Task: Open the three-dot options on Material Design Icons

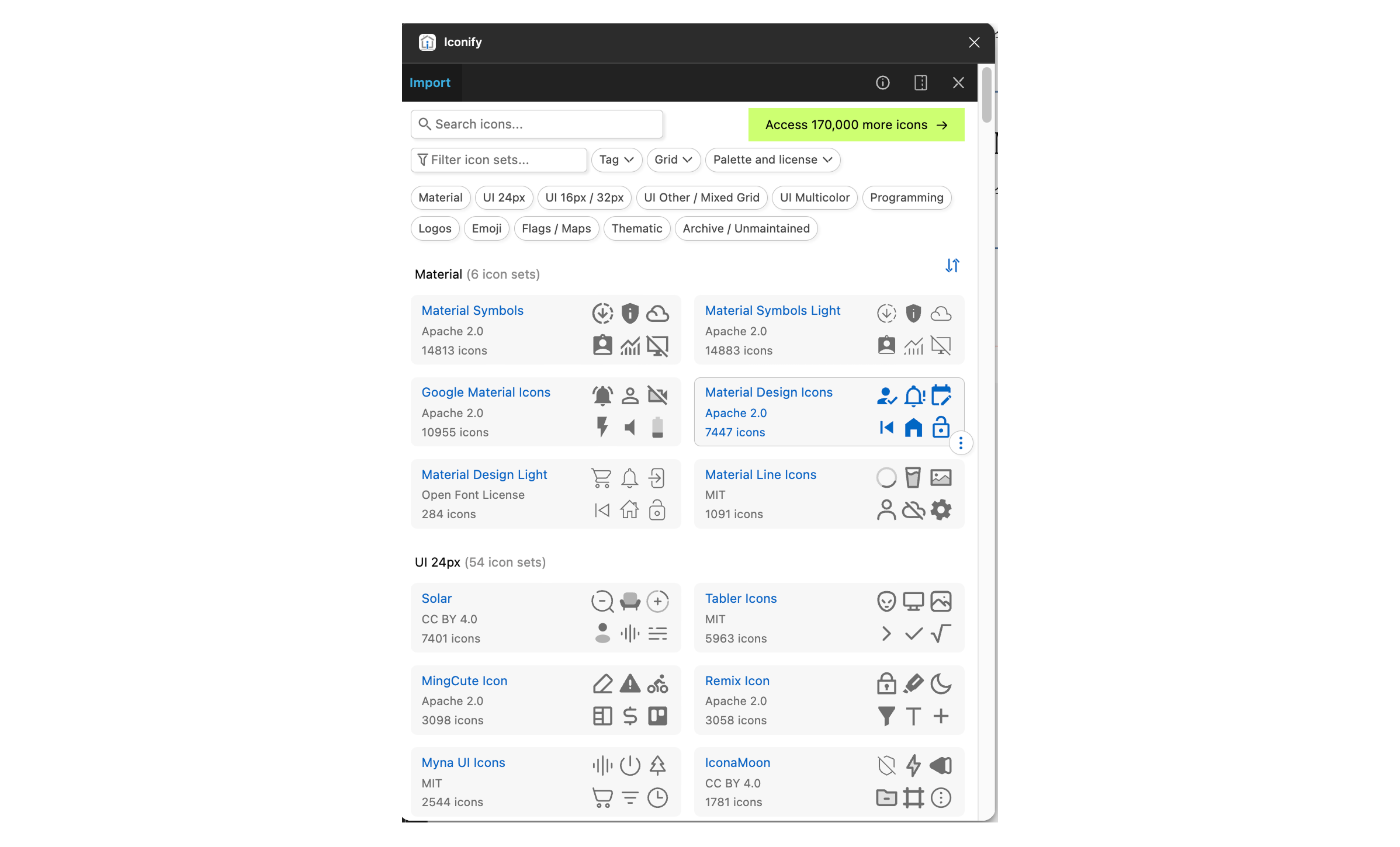Action: click(961, 443)
